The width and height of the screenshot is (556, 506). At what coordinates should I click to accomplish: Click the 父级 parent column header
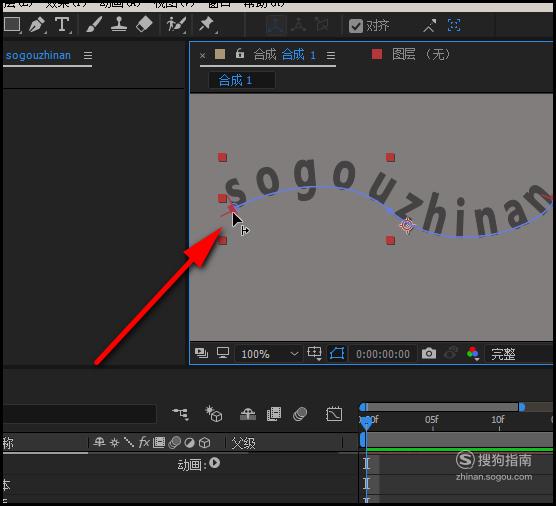coord(243,443)
